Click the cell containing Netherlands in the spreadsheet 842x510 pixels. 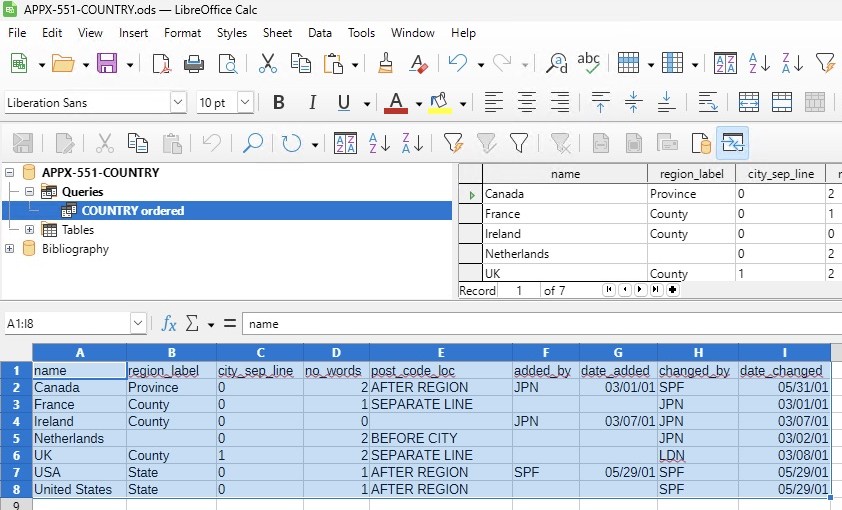(x=79, y=438)
